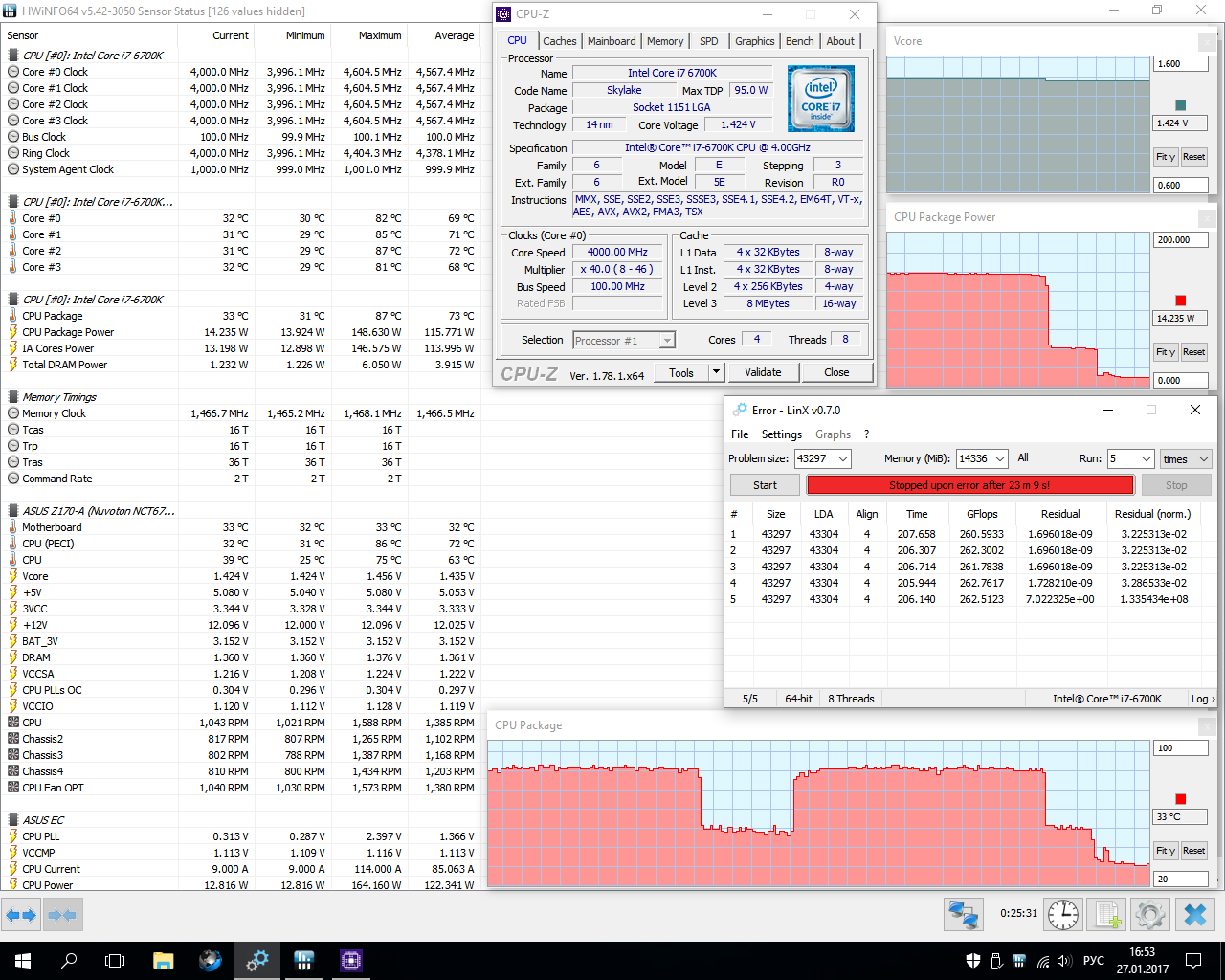Open the Log panel in LinX

1203,699
